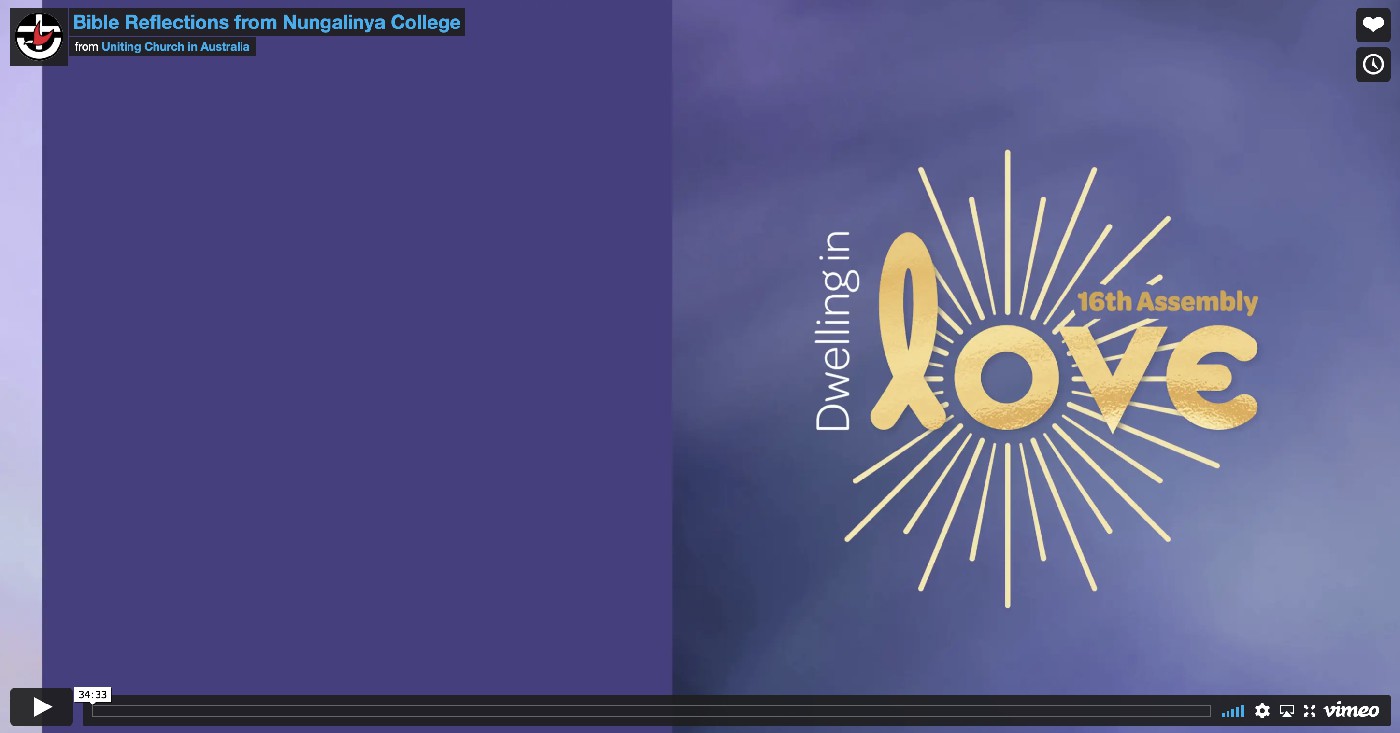Enter fullscreen mode
This screenshot has height=733, width=1400.
(1309, 710)
